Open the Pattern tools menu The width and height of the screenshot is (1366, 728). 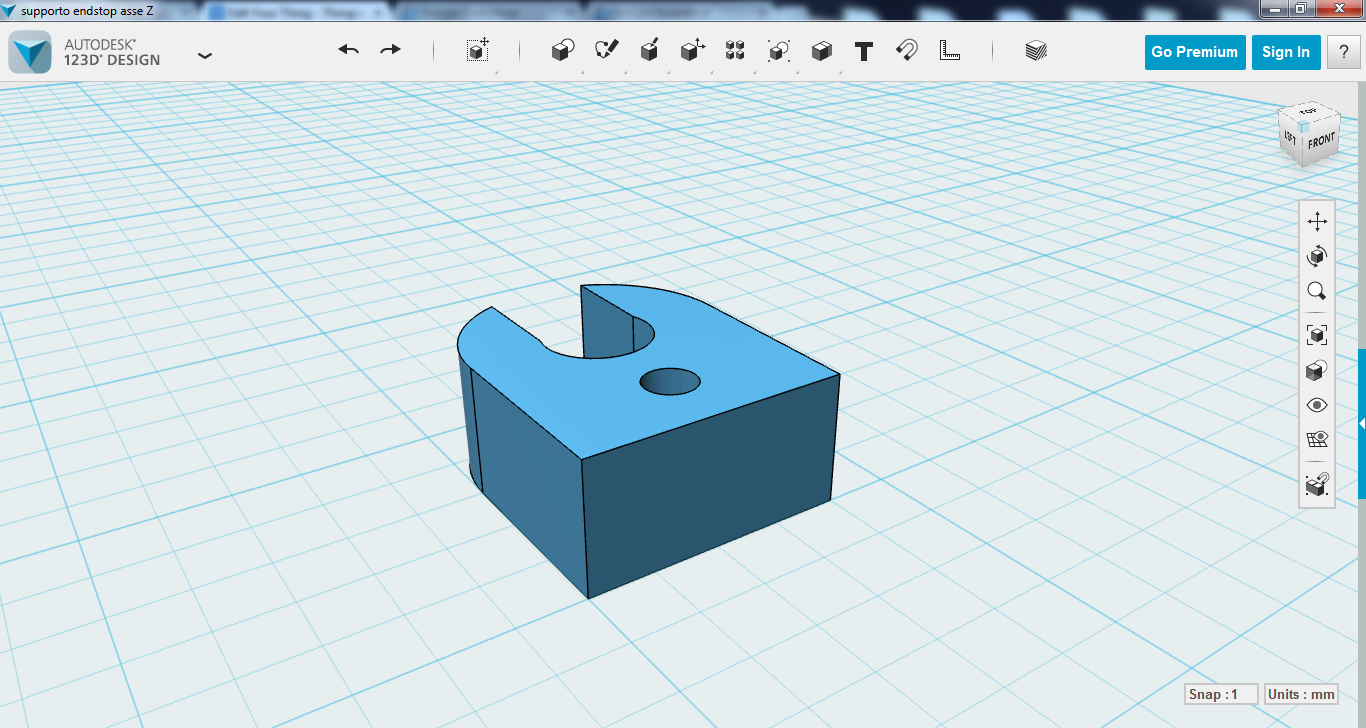pos(735,51)
